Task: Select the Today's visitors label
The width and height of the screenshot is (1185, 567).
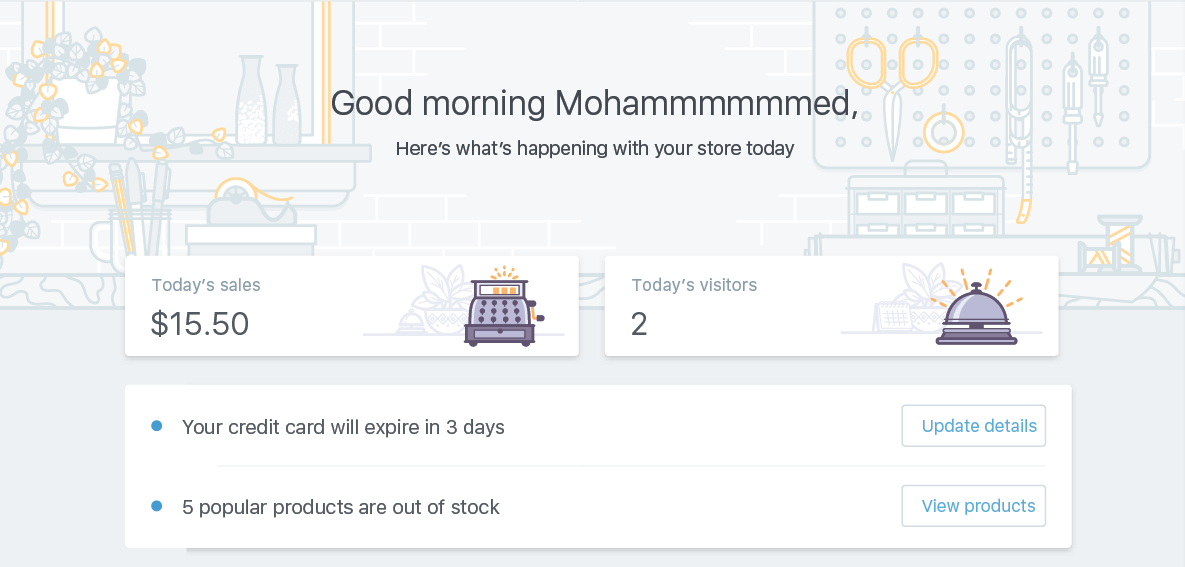Action: click(x=694, y=285)
